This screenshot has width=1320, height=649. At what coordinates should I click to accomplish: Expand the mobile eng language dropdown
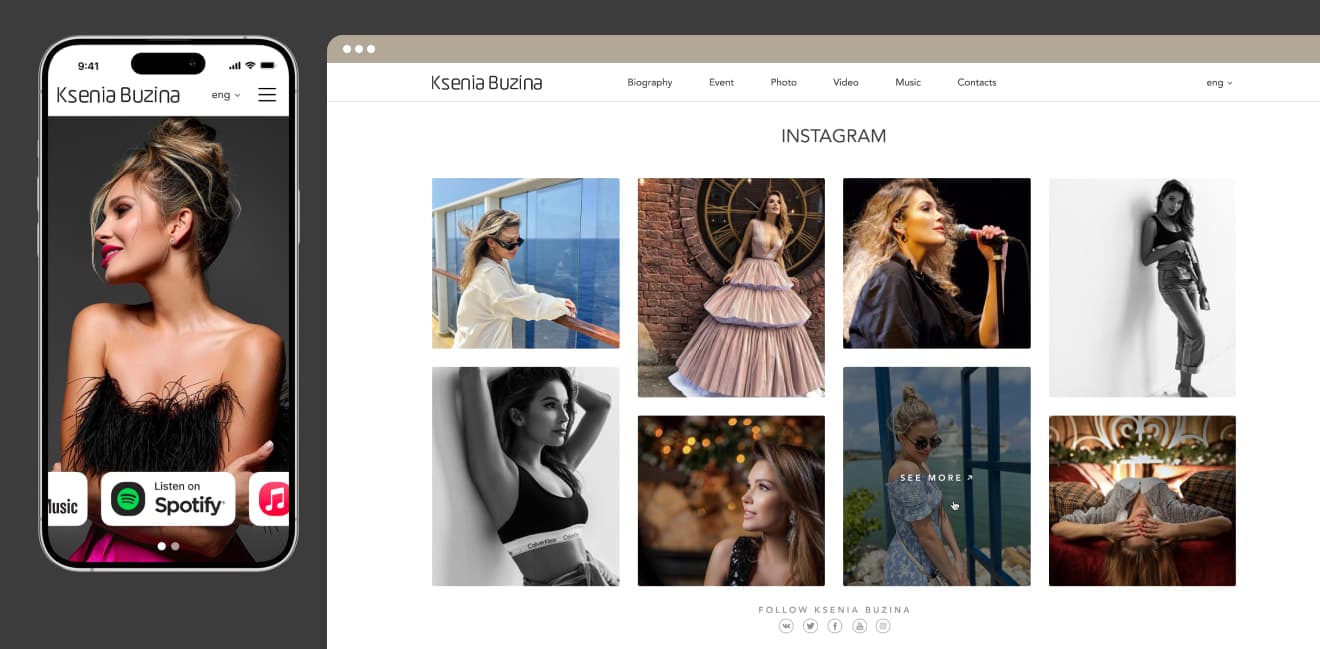(226, 95)
